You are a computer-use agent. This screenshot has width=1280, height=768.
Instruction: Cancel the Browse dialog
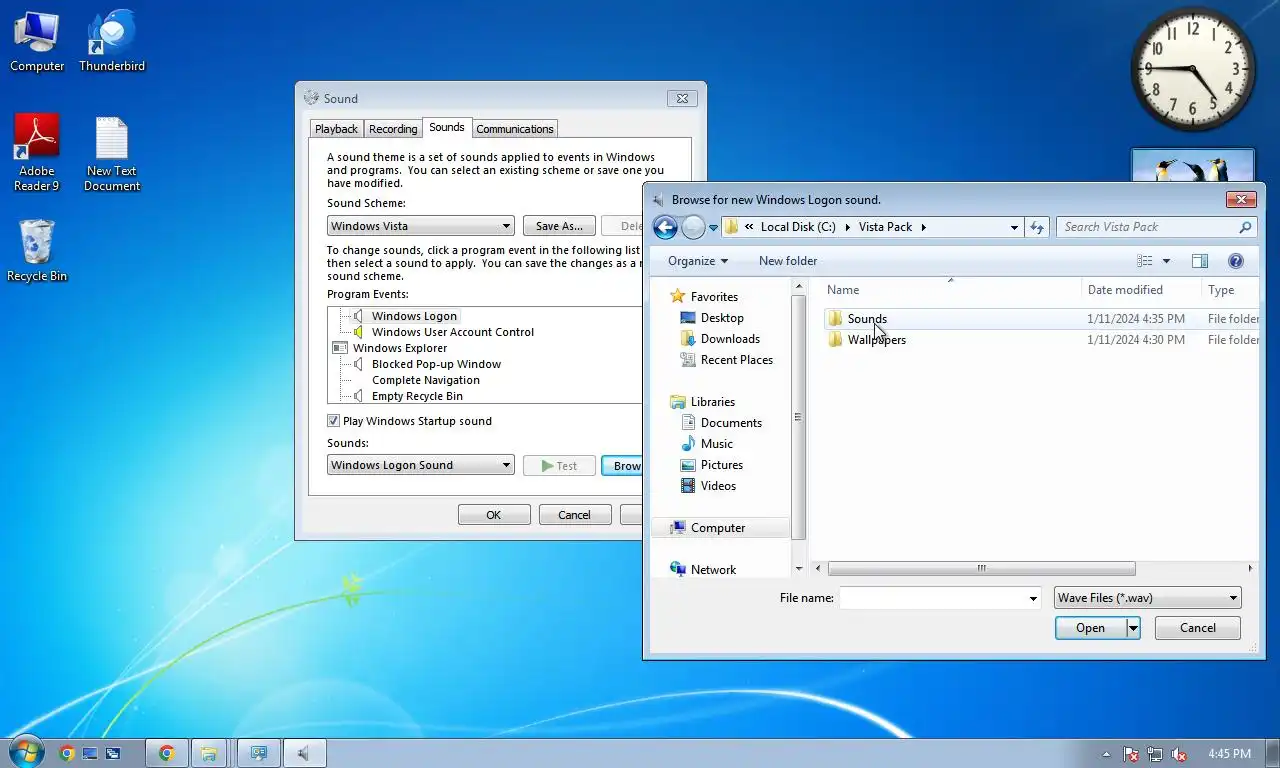1198,628
